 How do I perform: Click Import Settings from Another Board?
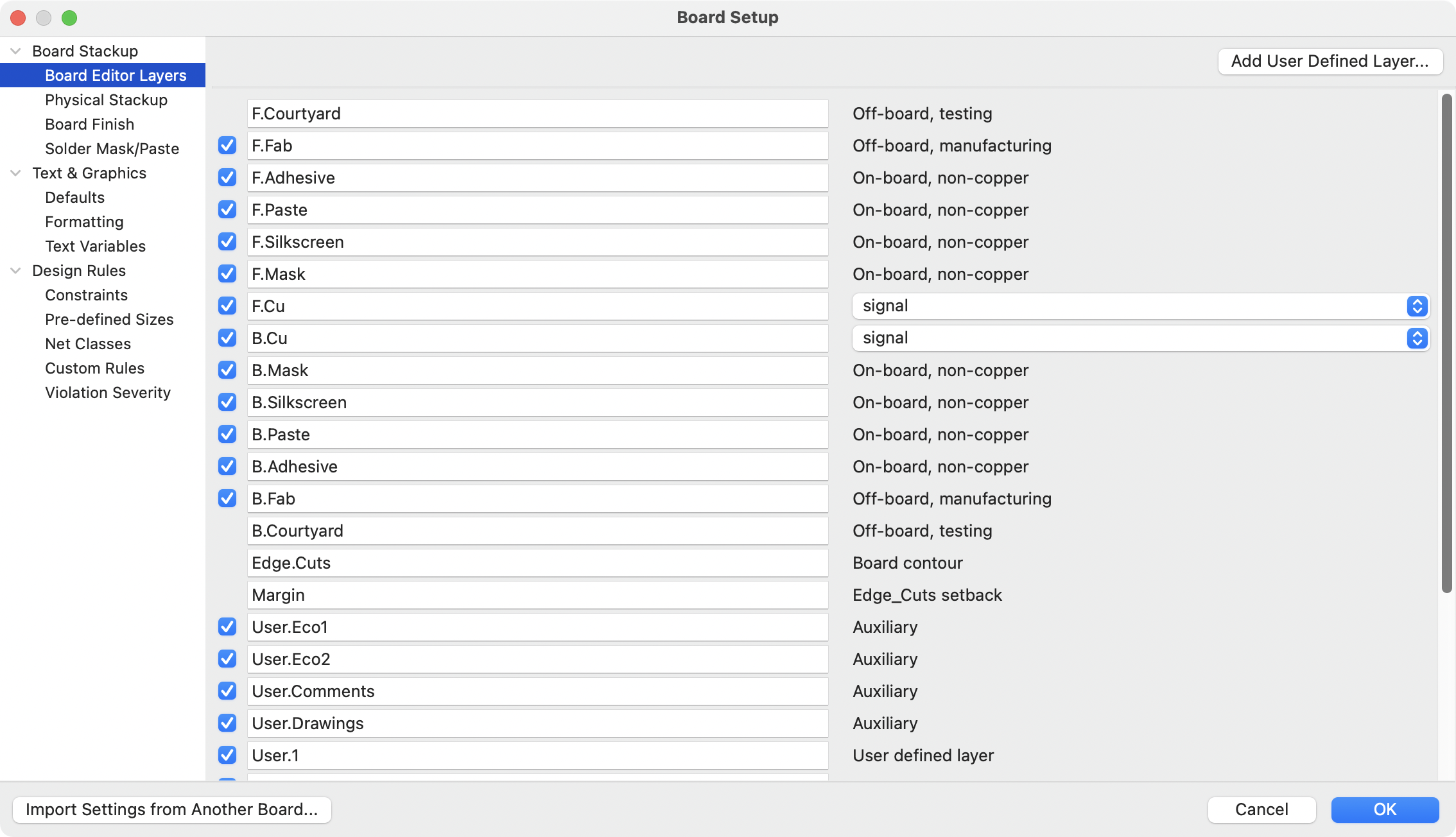tap(172, 809)
